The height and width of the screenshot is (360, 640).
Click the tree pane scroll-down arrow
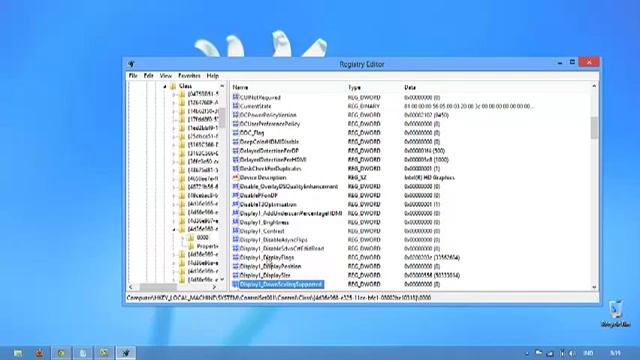coord(222,280)
